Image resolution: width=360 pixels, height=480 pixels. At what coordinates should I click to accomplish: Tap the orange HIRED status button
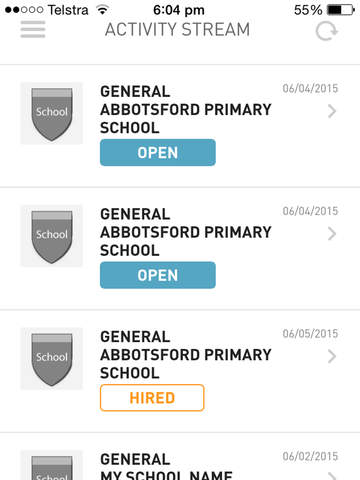(152, 398)
